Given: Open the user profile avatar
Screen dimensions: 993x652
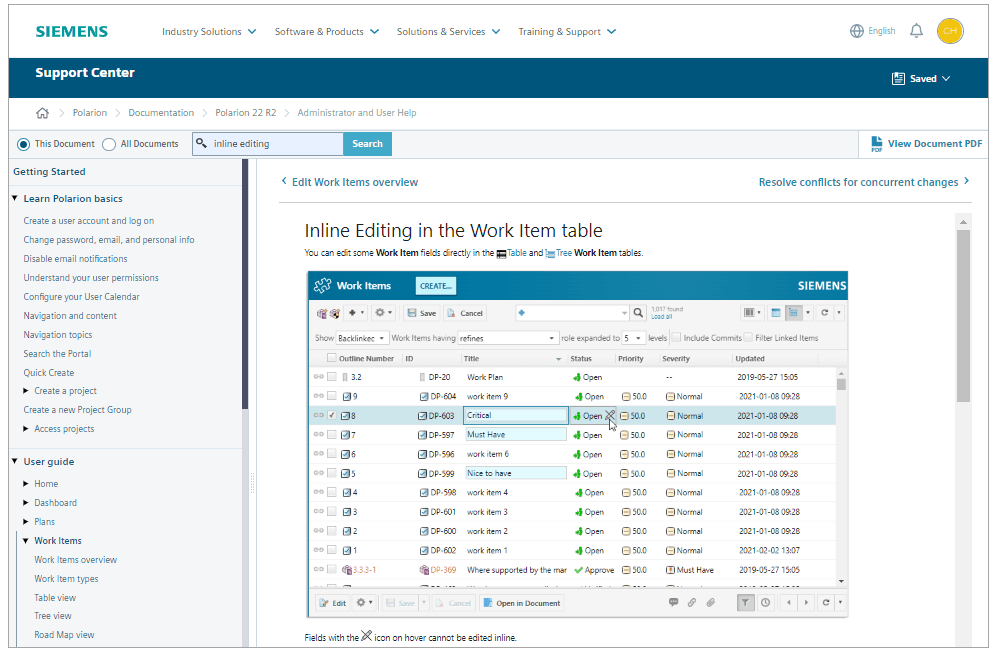Looking at the screenshot, I should tap(950, 31).
